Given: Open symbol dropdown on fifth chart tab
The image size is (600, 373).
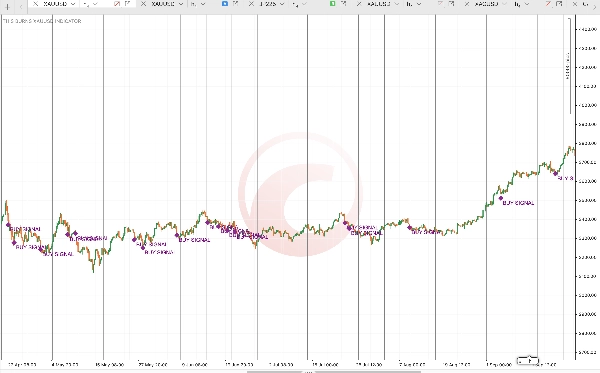Looking at the screenshot, I should (x=505, y=4).
